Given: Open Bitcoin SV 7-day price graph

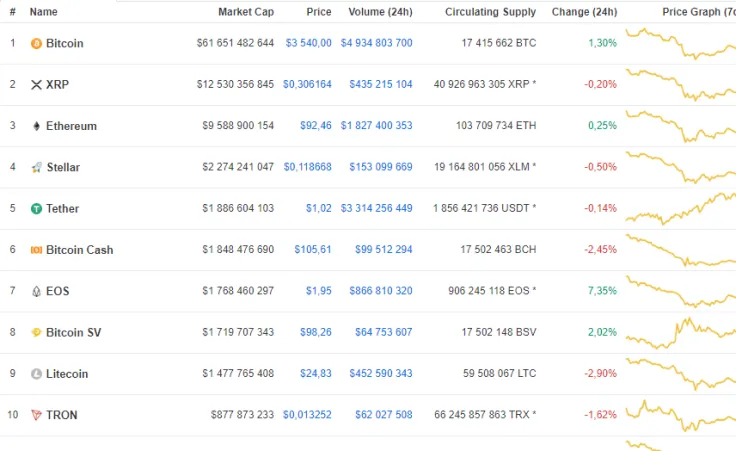Looking at the screenshot, I should point(681,333).
